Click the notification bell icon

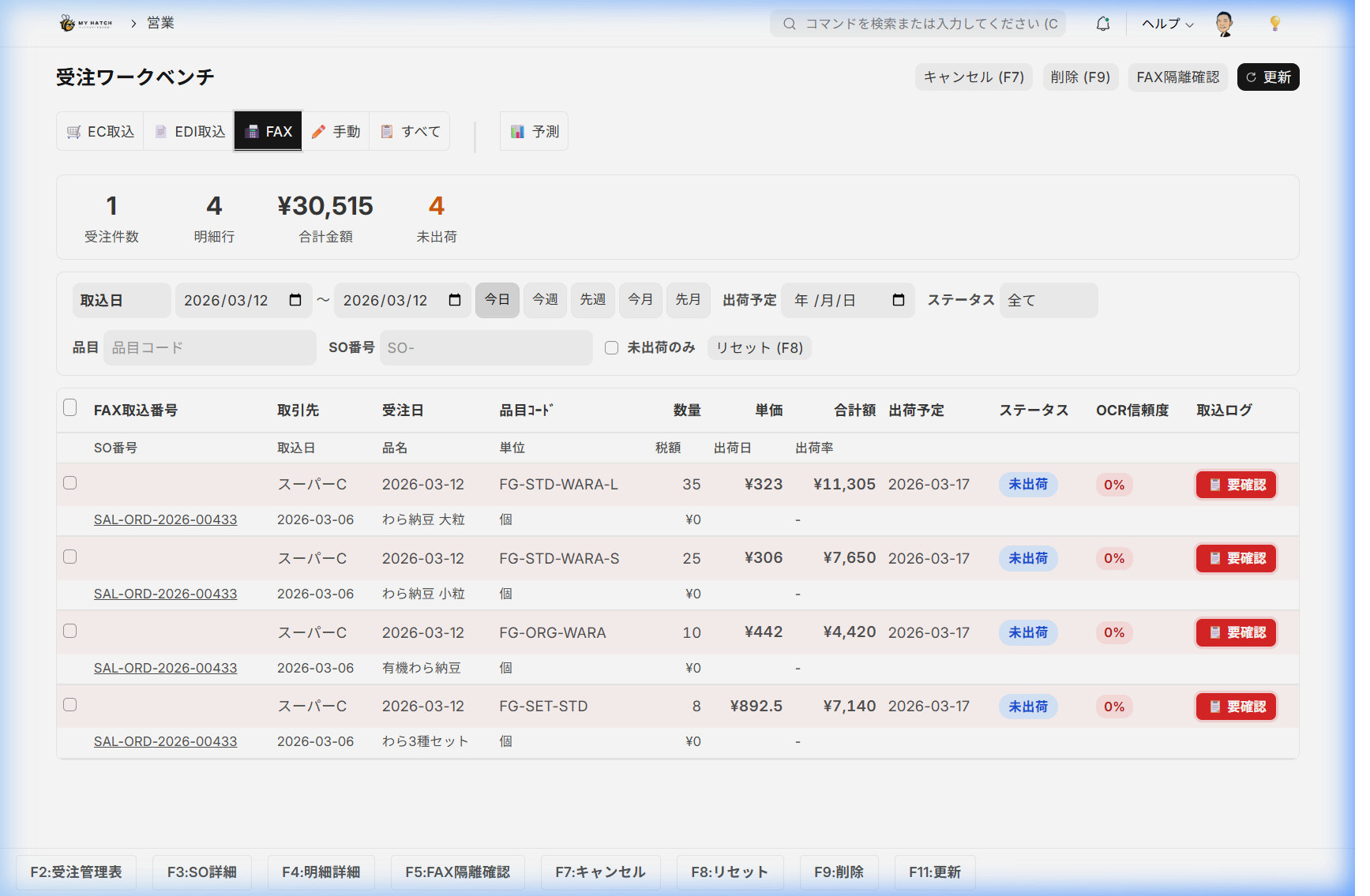pyautogui.click(x=1102, y=24)
